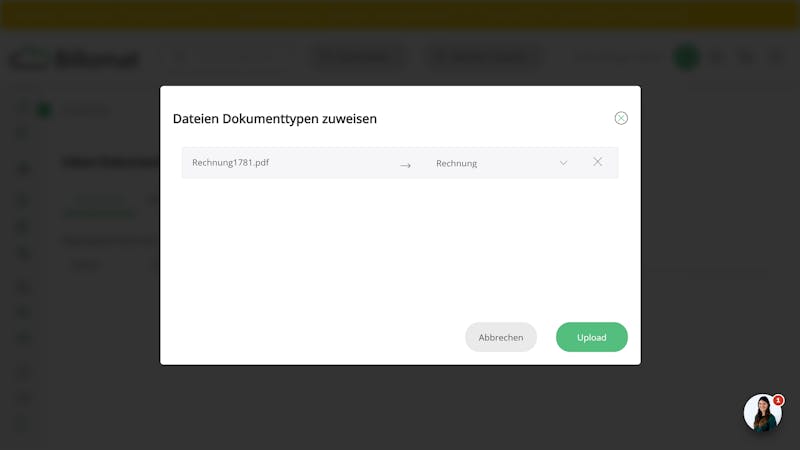800x450 pixels.
Task: Close the dialog via circled X icon
Action: (621, 118)
